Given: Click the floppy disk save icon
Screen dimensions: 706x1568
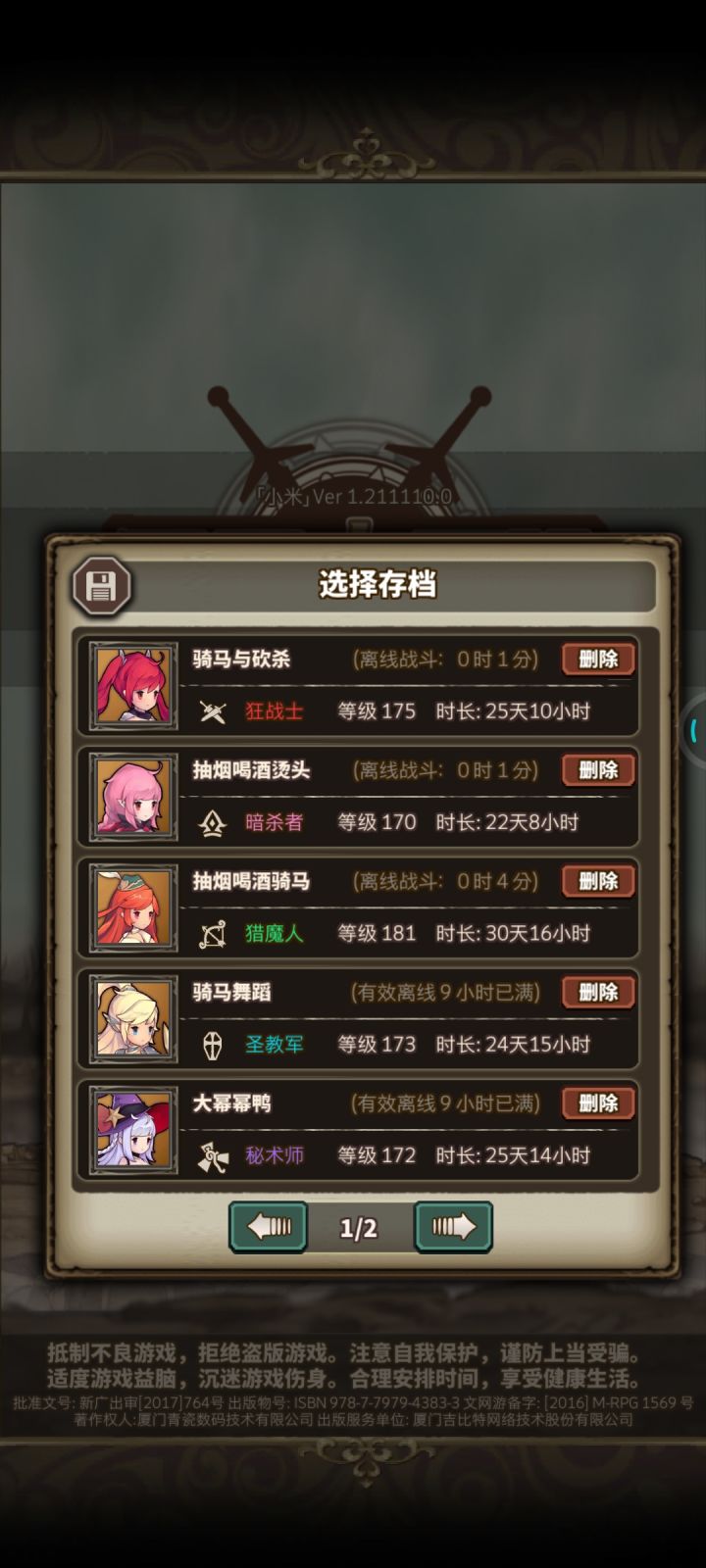Looking at the screenshot, I should pyautogui.click(x=102, y=586).
